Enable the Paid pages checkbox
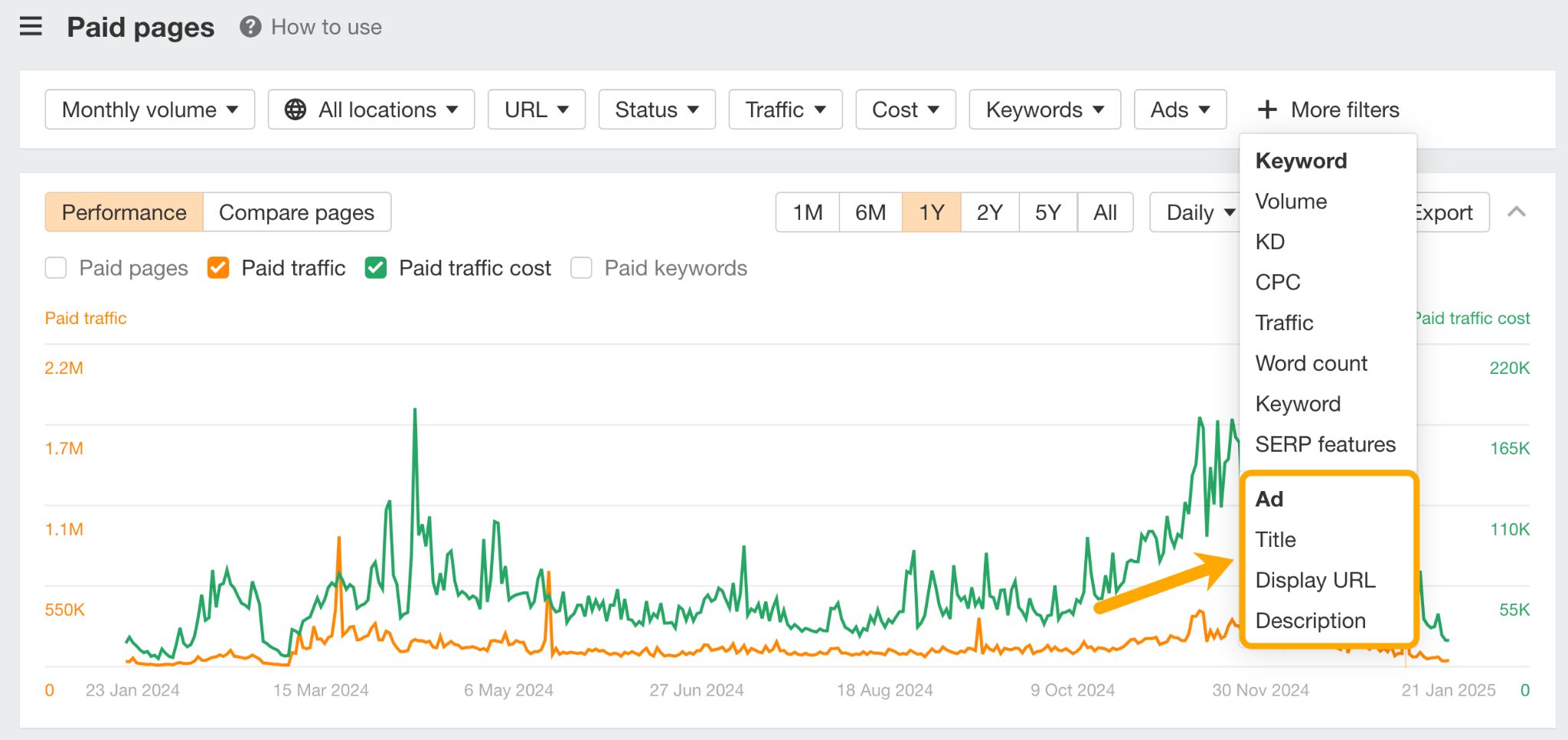This screenshot has width=1568, height=740. pyautogui.click(x=56, y=267)
